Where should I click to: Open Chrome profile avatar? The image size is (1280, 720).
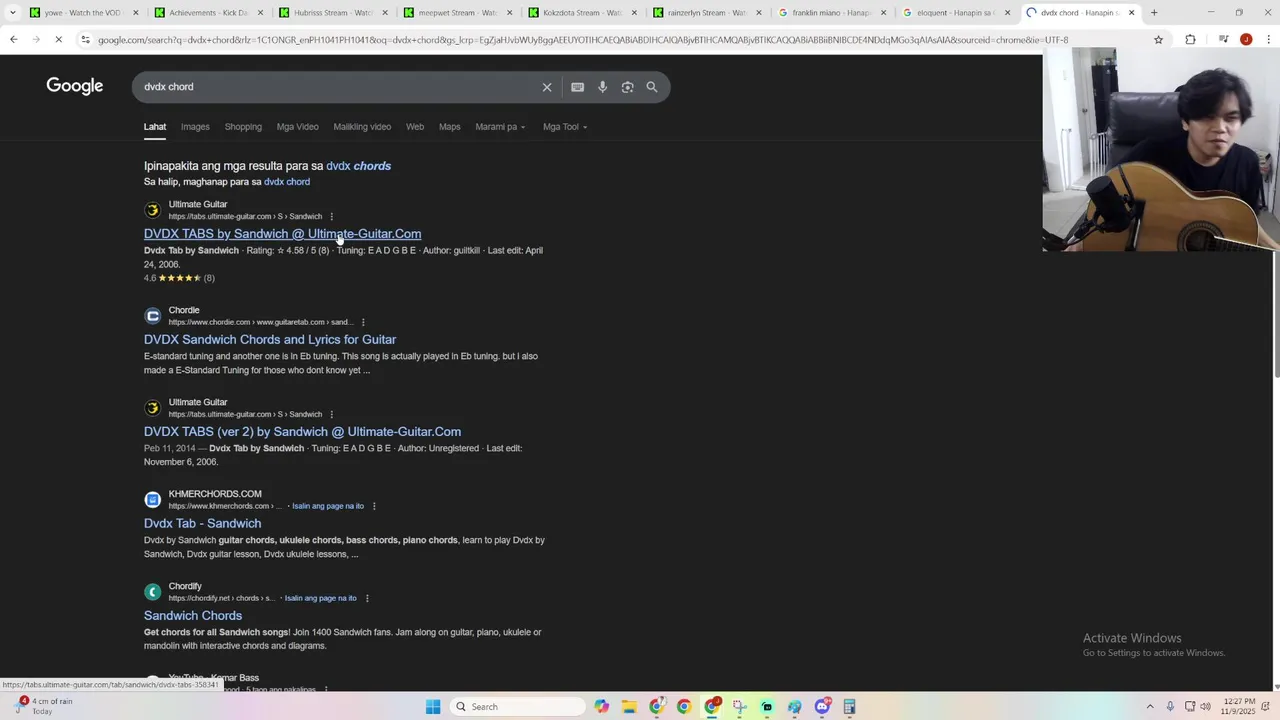tap(1246, 39)
